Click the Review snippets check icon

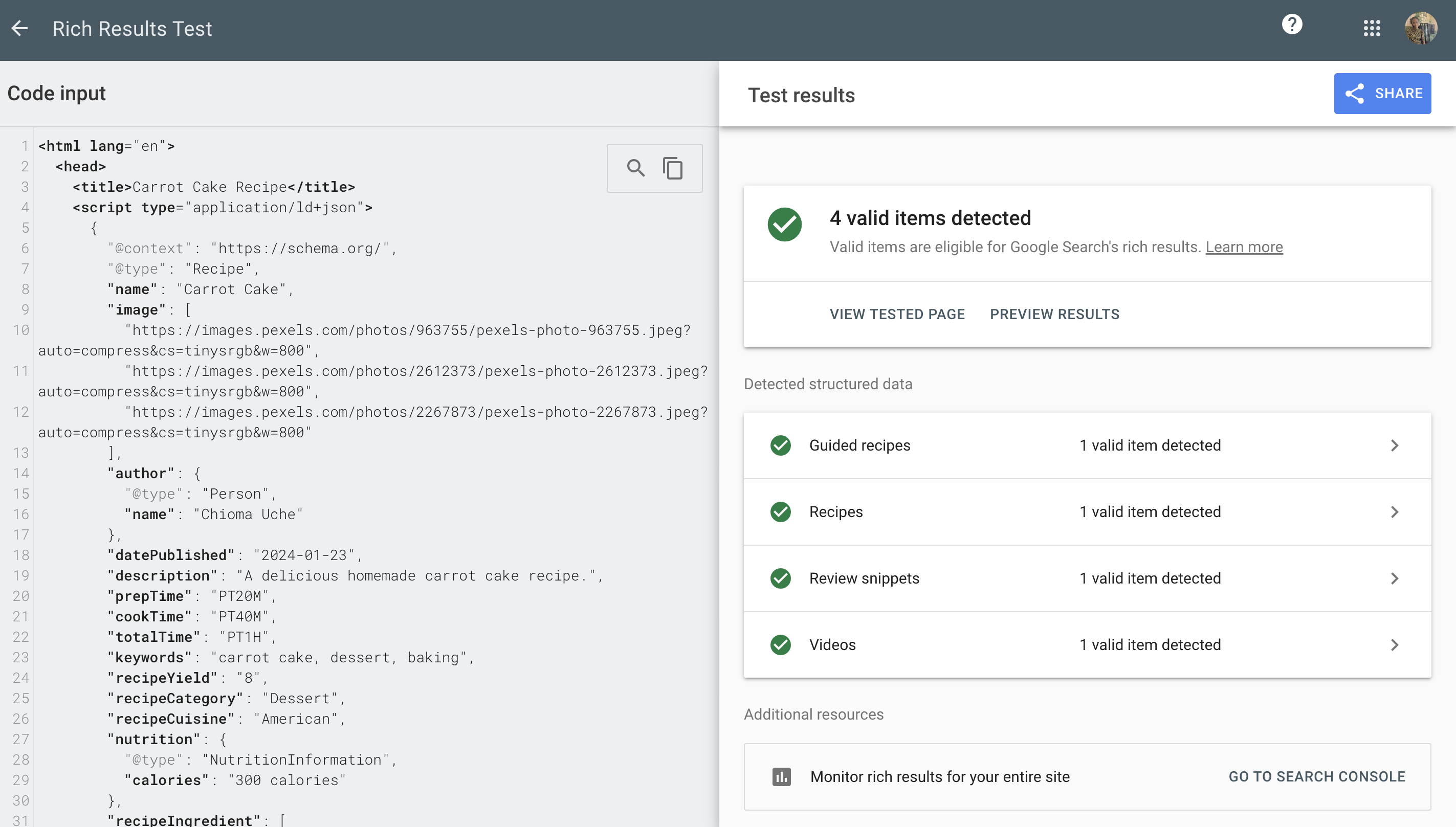(781, 578)
